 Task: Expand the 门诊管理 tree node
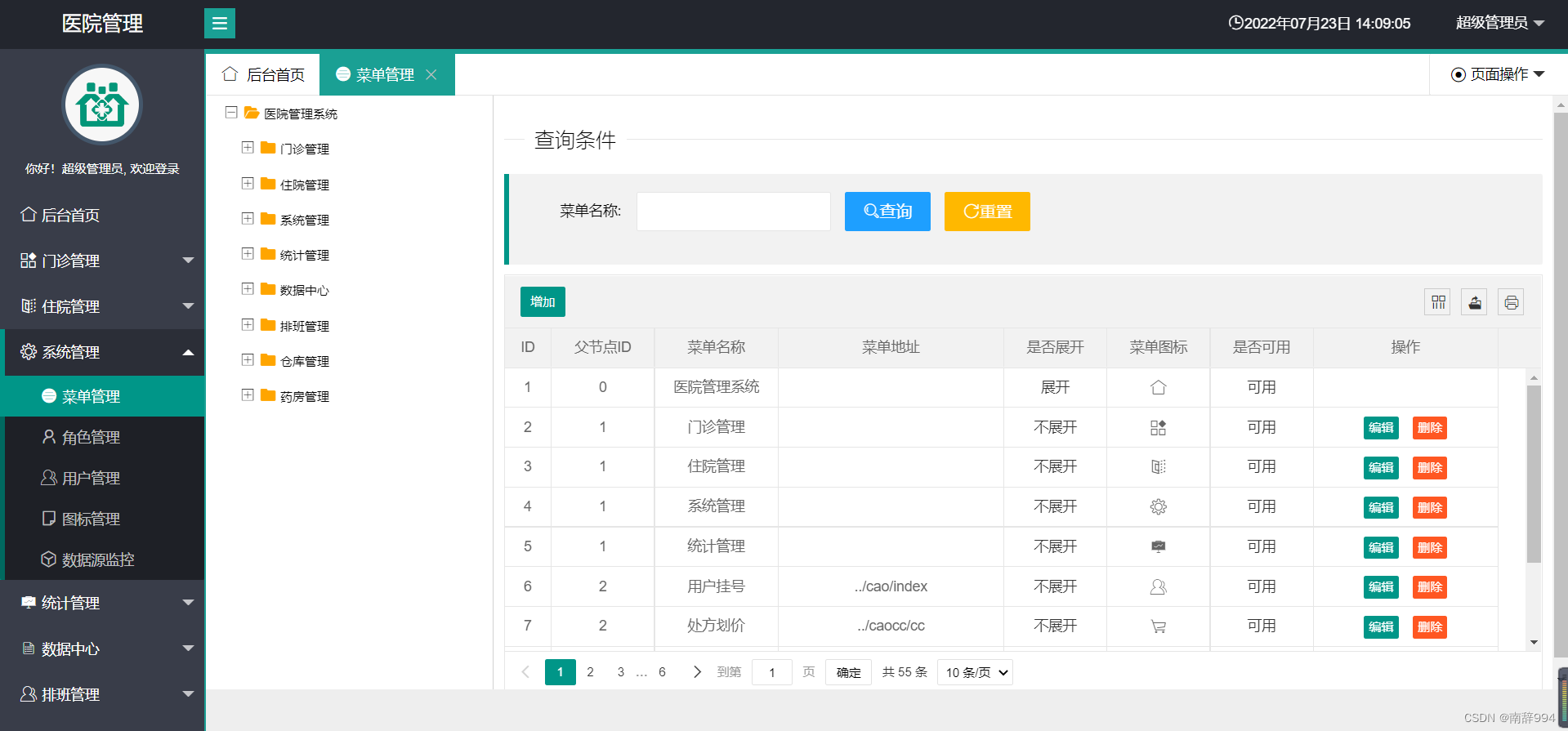pyautogui.click(x=248, y=147)
